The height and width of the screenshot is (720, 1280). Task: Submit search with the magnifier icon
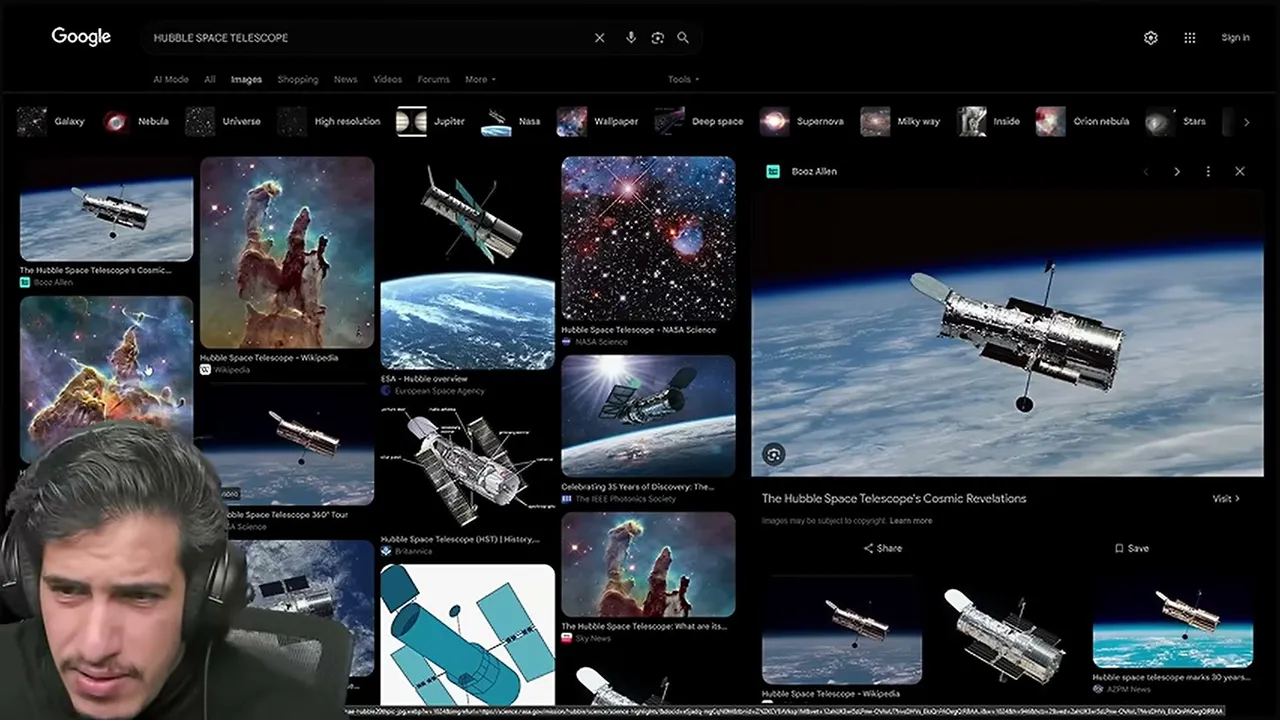pos(683,38)
